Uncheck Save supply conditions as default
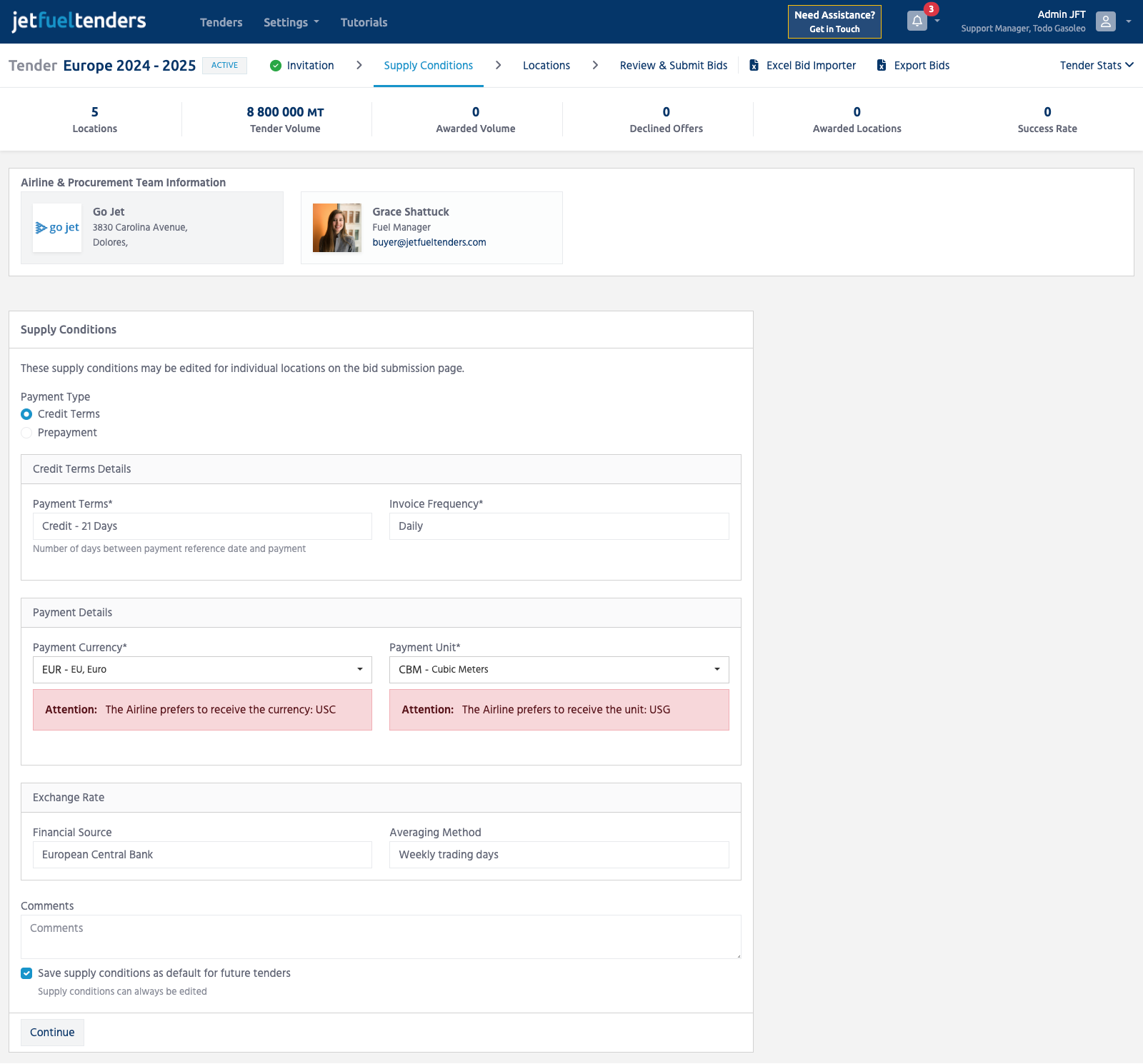 tap(26, 973)
